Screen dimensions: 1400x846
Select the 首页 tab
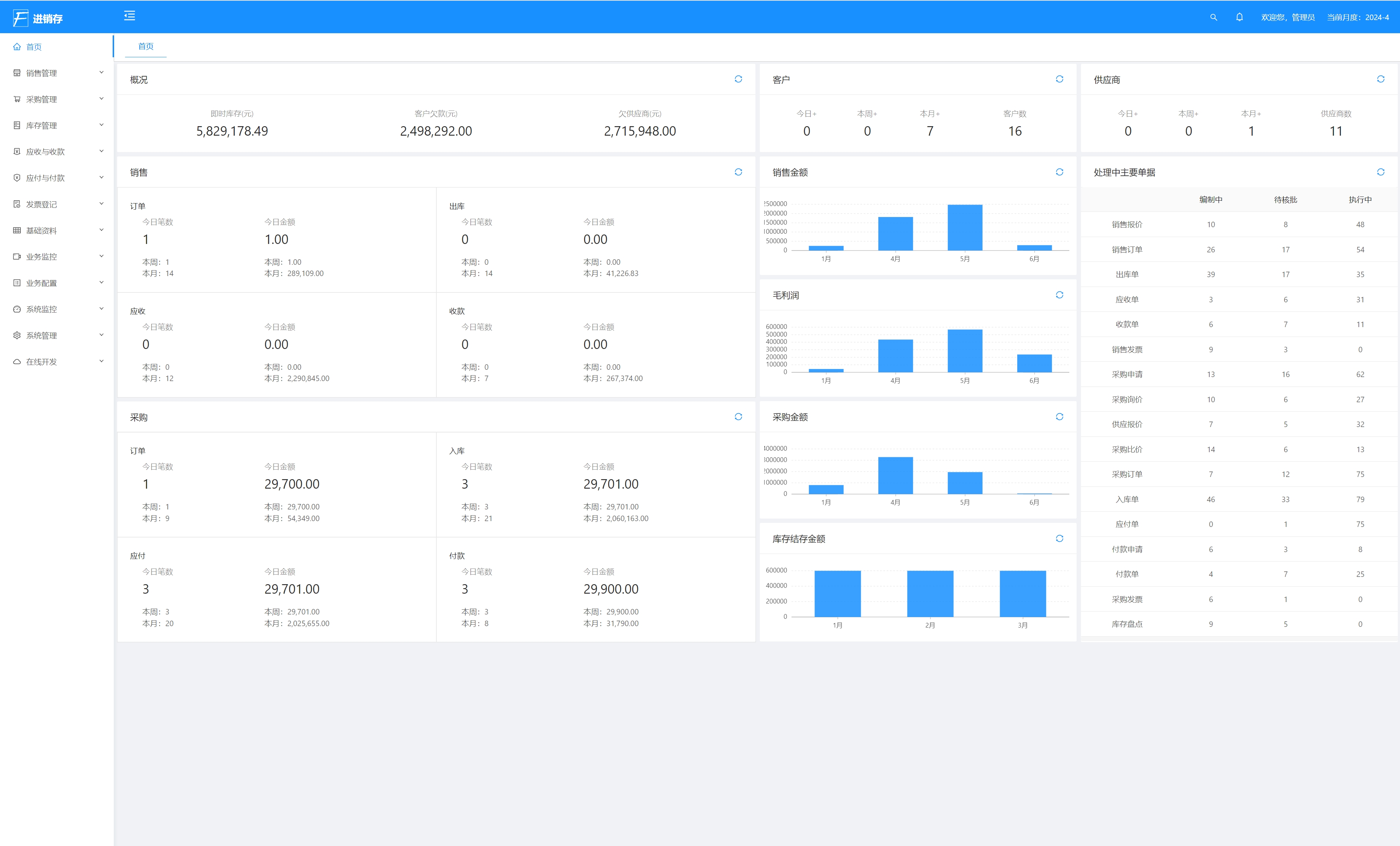pos(145,46)
